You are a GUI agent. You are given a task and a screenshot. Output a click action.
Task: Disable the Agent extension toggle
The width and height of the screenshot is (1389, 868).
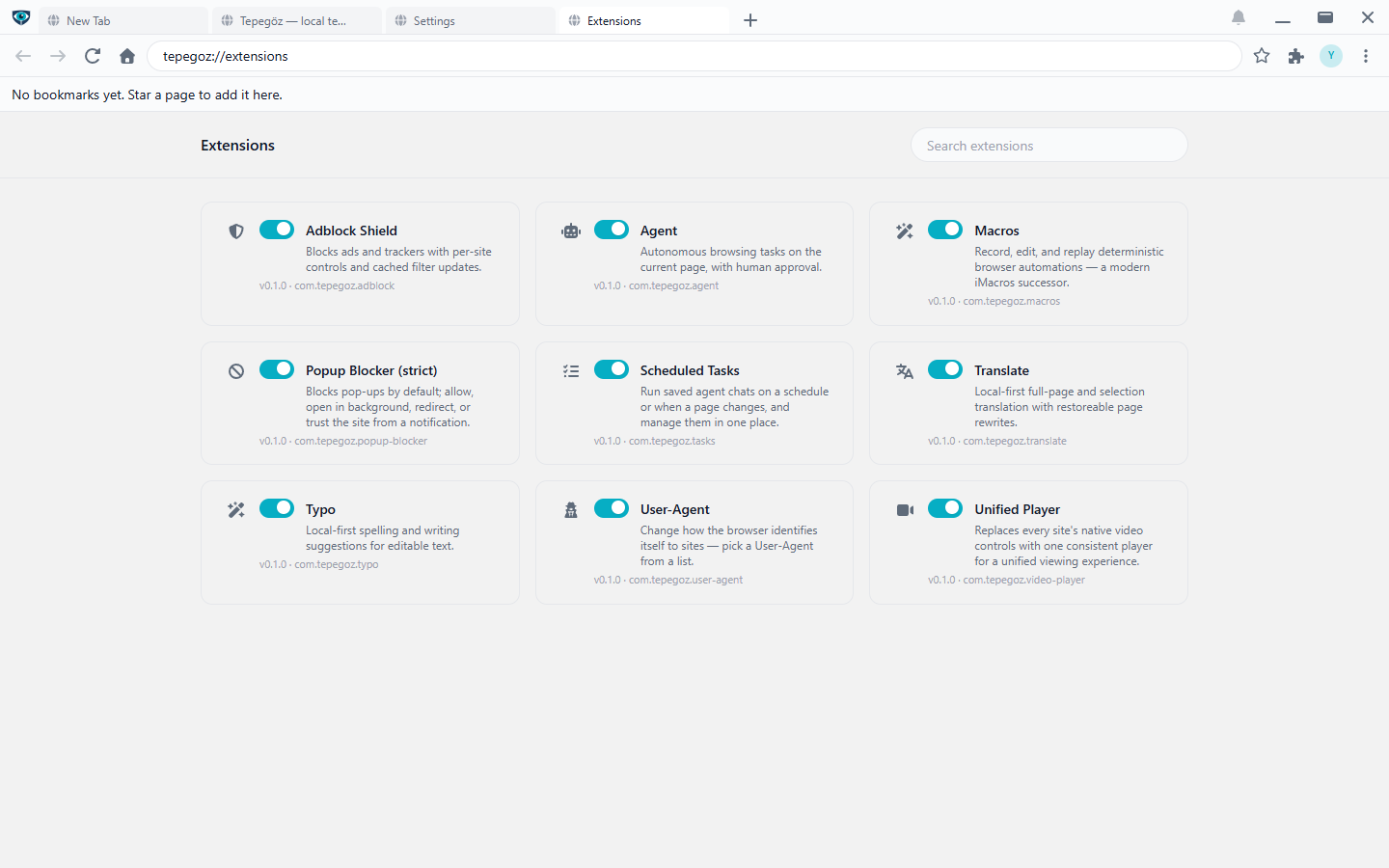(x=612, y=230)
